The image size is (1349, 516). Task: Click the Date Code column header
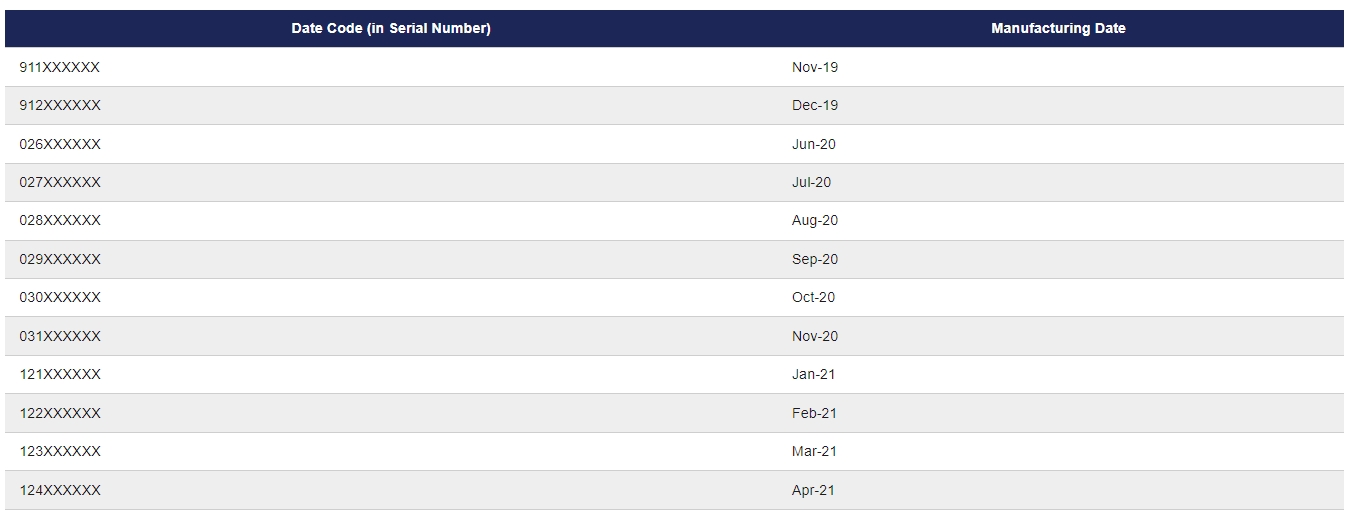point(391,29)
